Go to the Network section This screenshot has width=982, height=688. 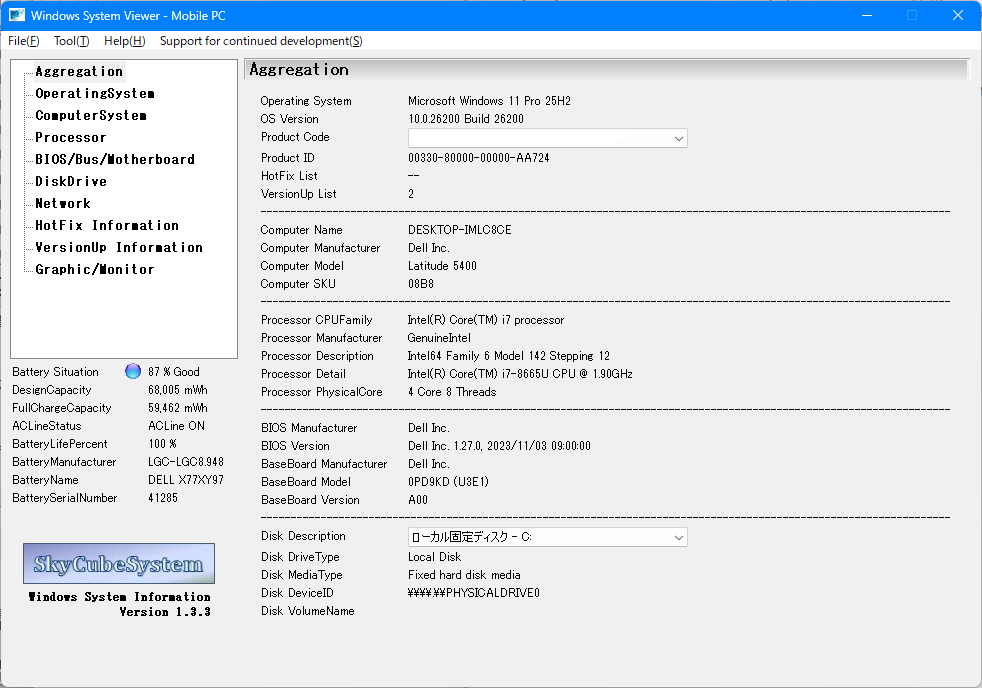pyautogui.click(x=63, y=204)
